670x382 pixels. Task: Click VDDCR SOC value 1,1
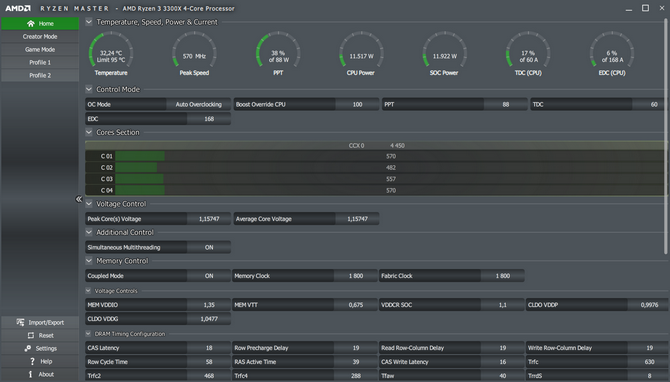coord(502,305)
